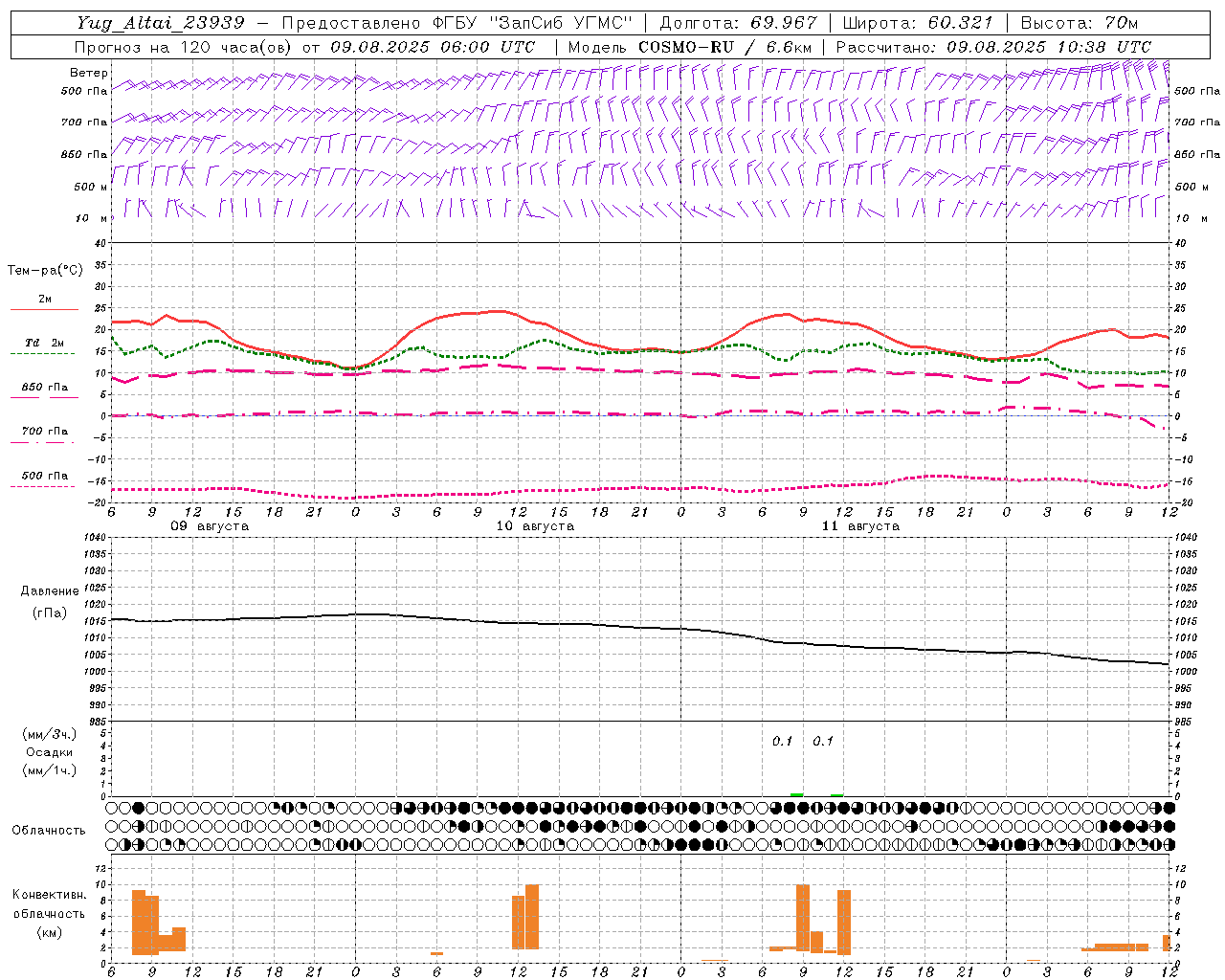Click the tallest orange convective bar on 10 августа
Viewport: 1225px width, 980px height.
(532, 916)
